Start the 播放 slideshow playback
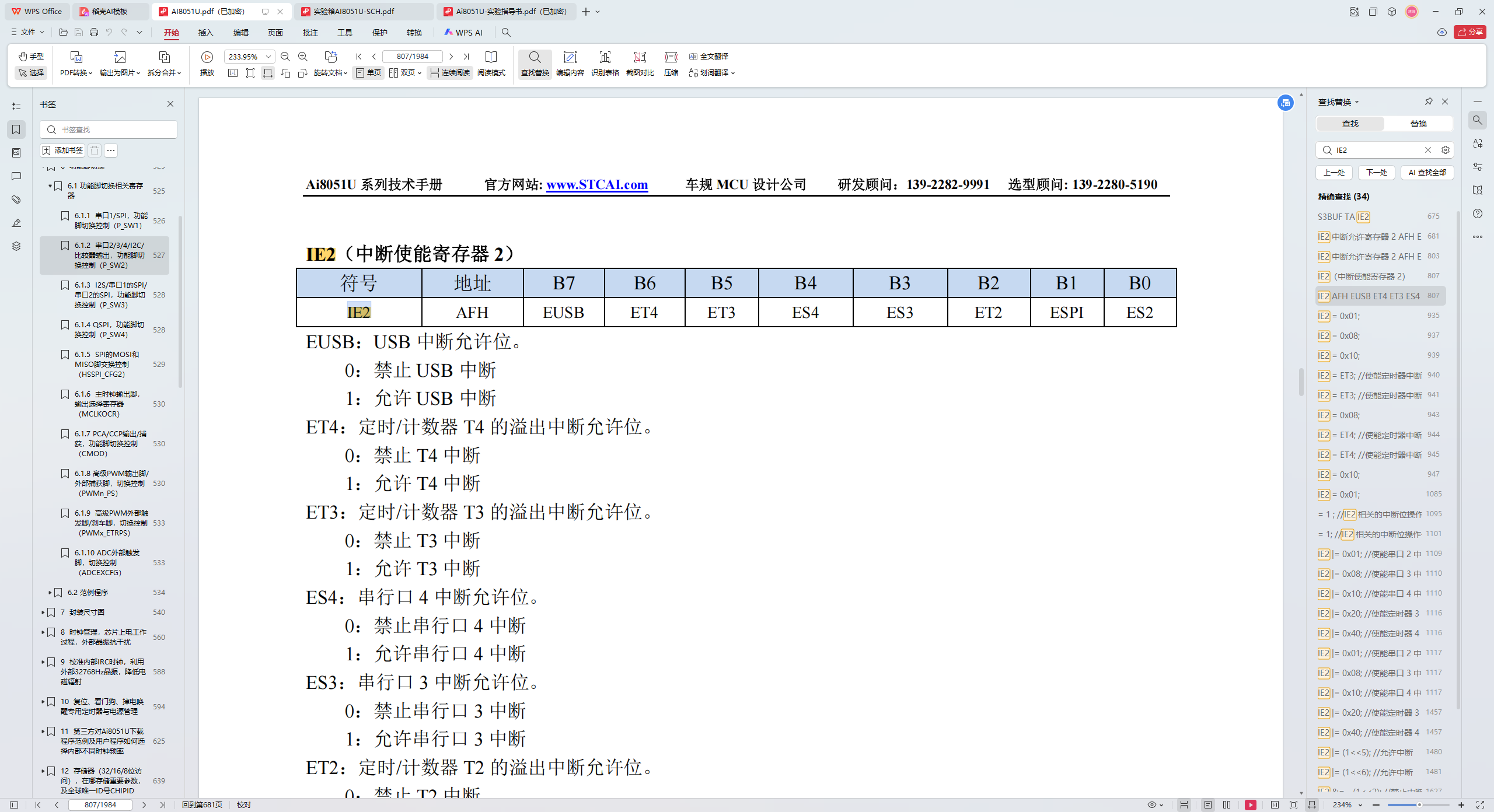1494x812 pixels. (207, 63)
